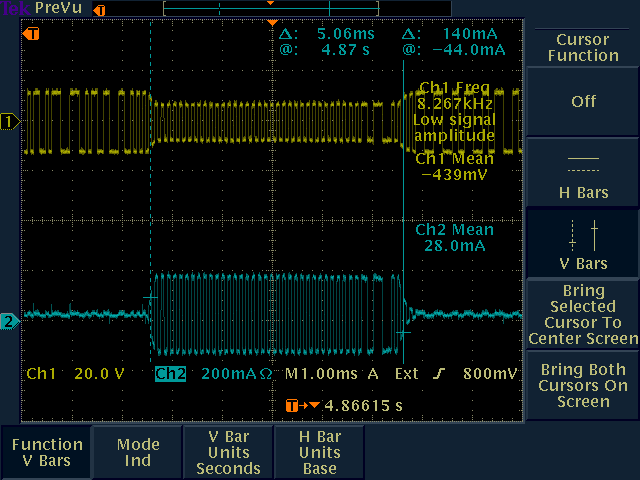
Task: Click the Ext trigger source readout
Action: pyautogui.click(x=407, y=373)
